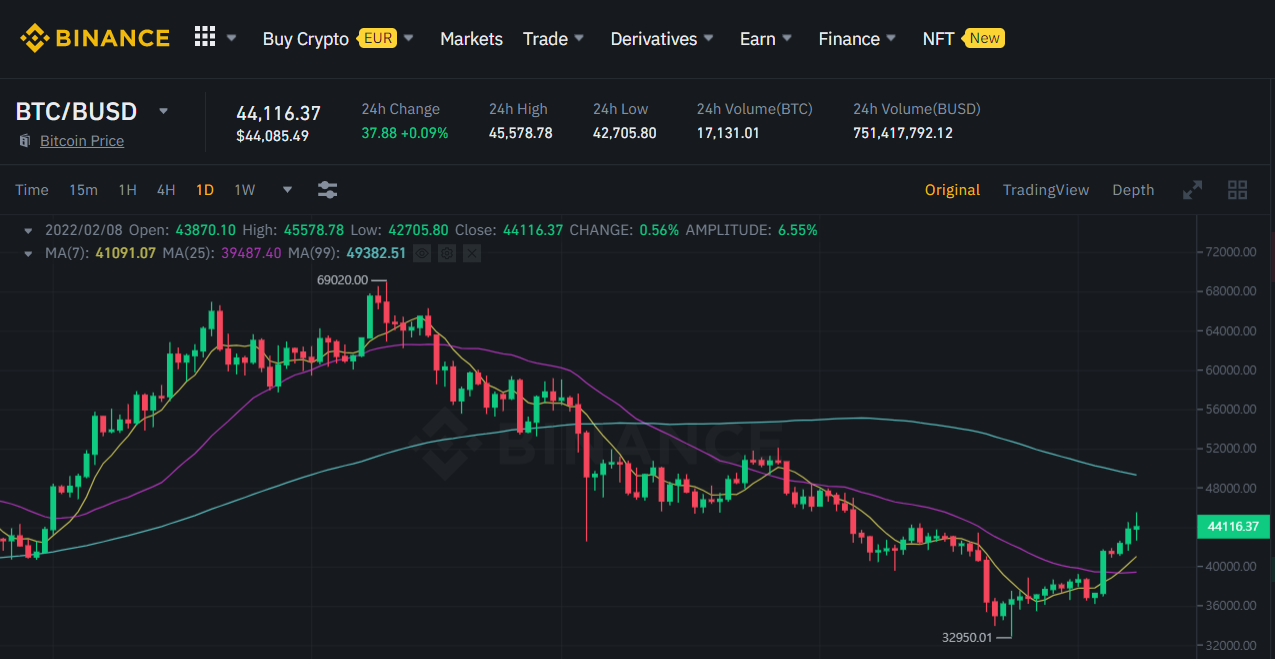Image resolution: width=1275 pixels, height=659 pixels.
Task: Collapse the OHLC candle info row
Action: point(28,230)
